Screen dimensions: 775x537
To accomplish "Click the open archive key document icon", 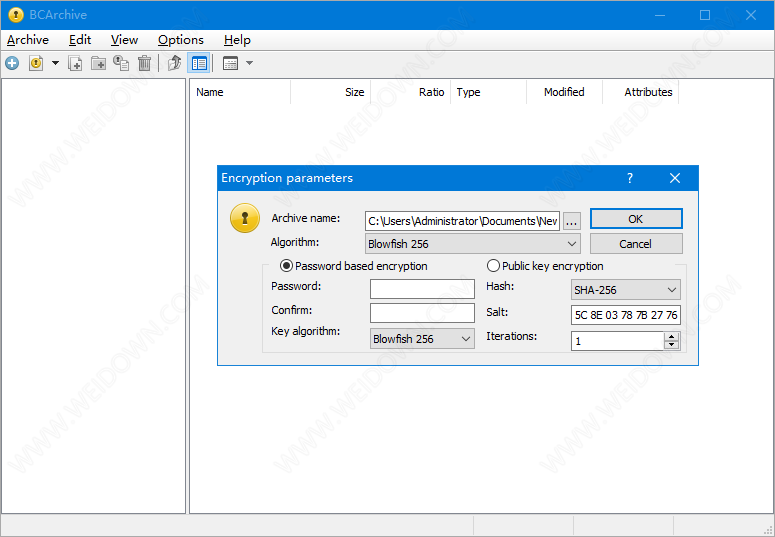I will coord(36,63).
